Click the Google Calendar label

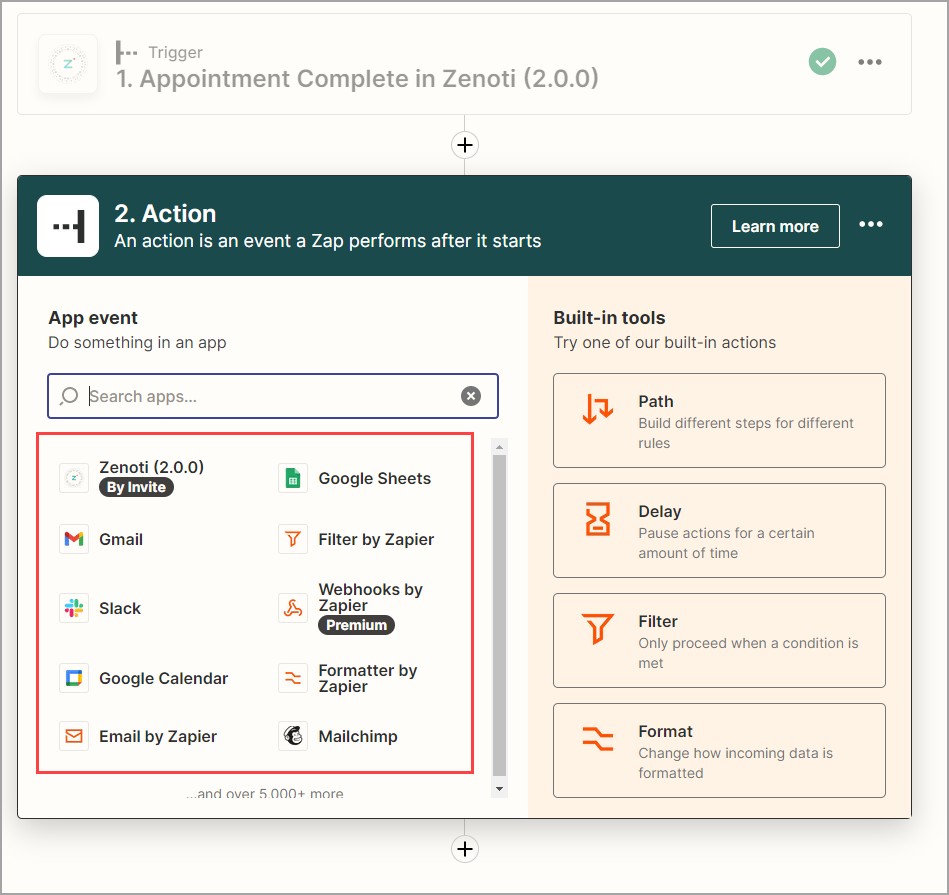[163, 678]
